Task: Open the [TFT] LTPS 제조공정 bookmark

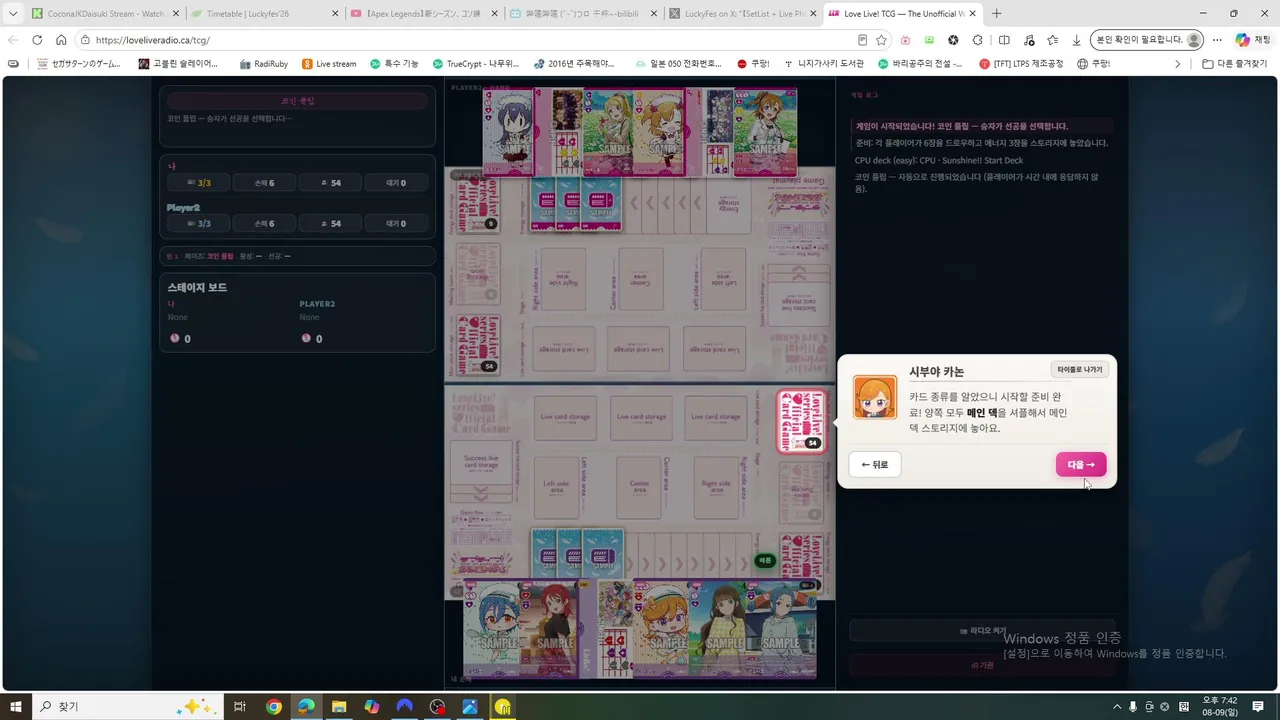Action: click(x=1021, y=64)
